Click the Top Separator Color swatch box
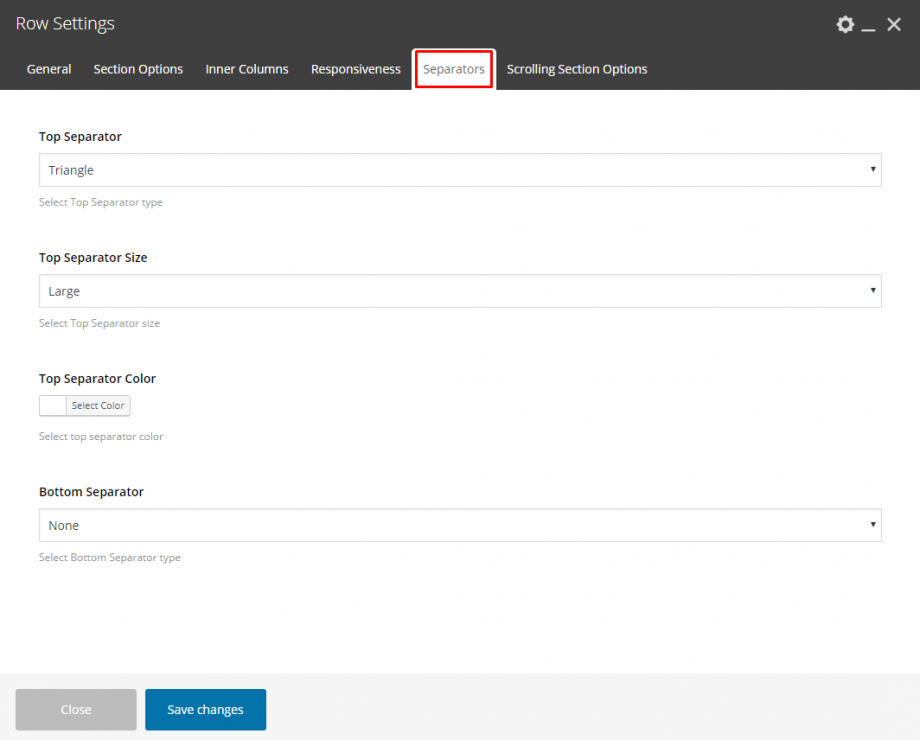The height and width of the screenshot is (740, 920). tap(53, 406)
